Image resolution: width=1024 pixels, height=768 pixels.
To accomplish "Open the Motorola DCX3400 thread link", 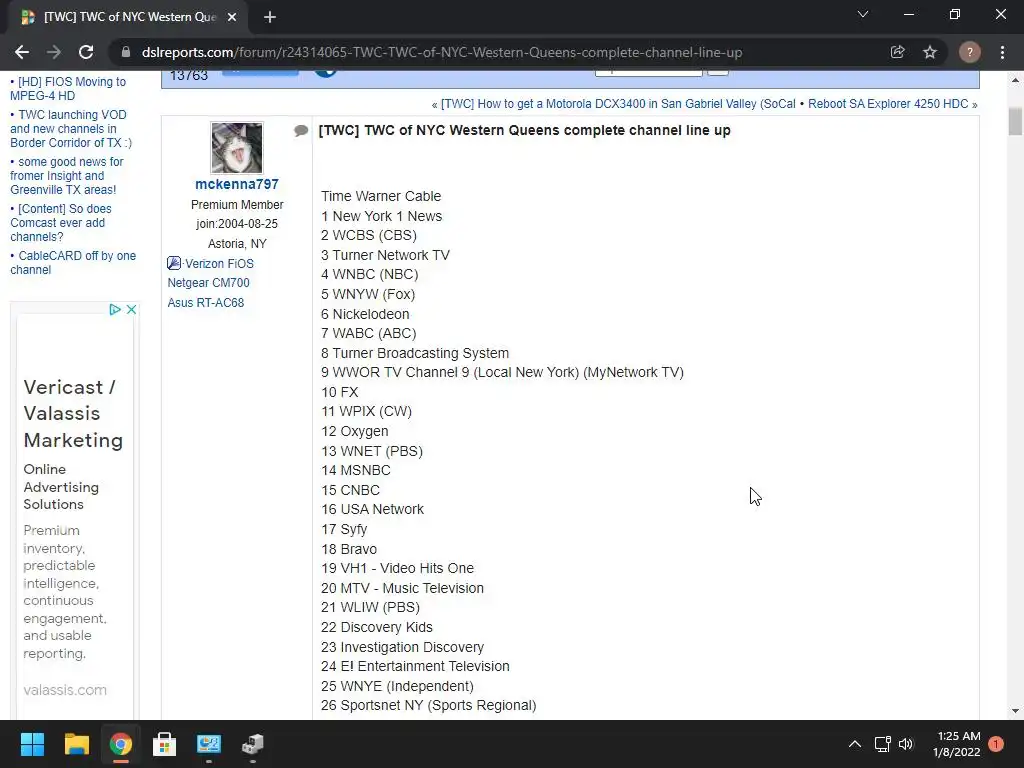I will click(x=618, y=104).
